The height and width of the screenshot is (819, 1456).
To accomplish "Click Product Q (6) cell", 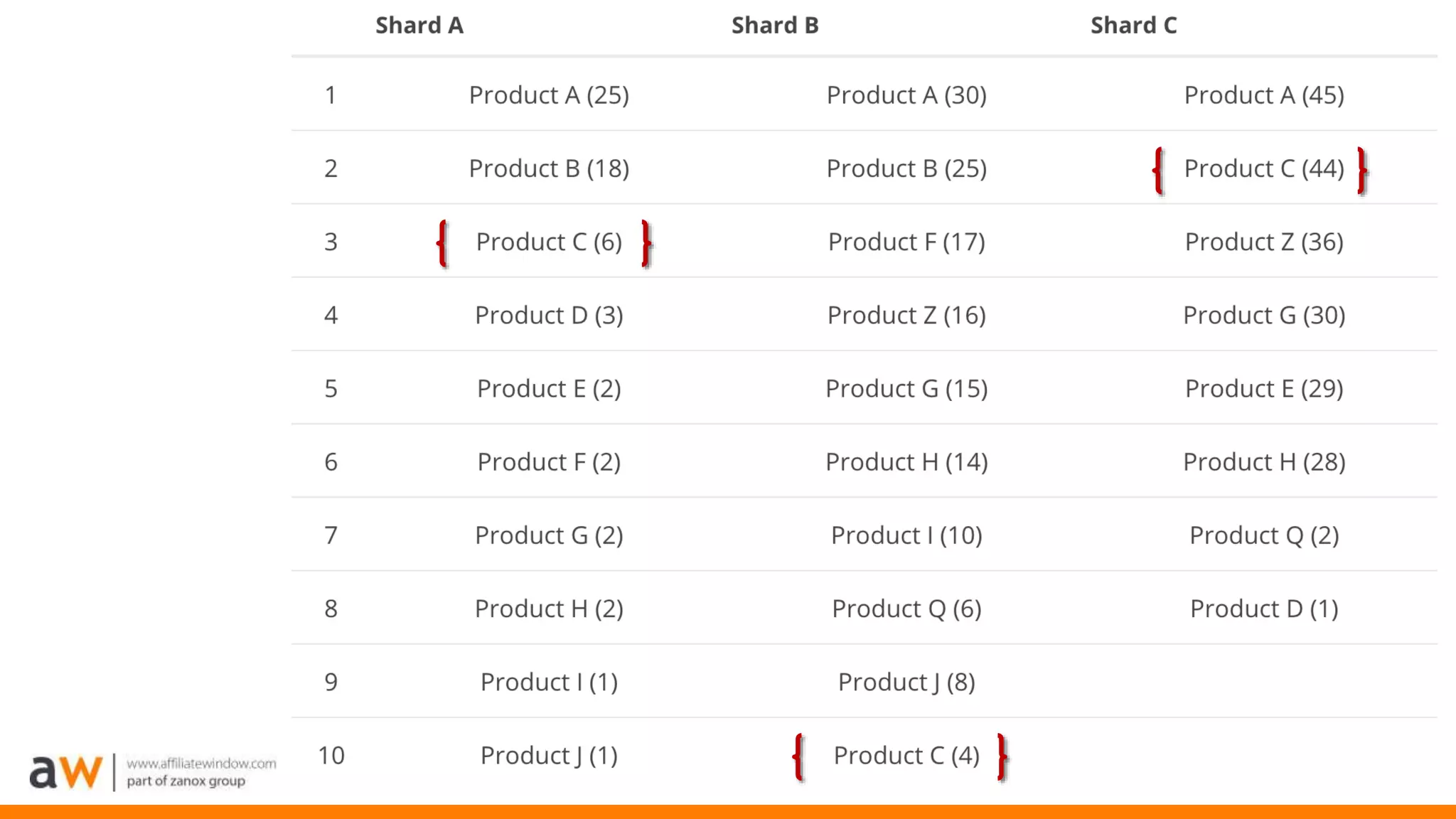I will (x=906, y=609).
